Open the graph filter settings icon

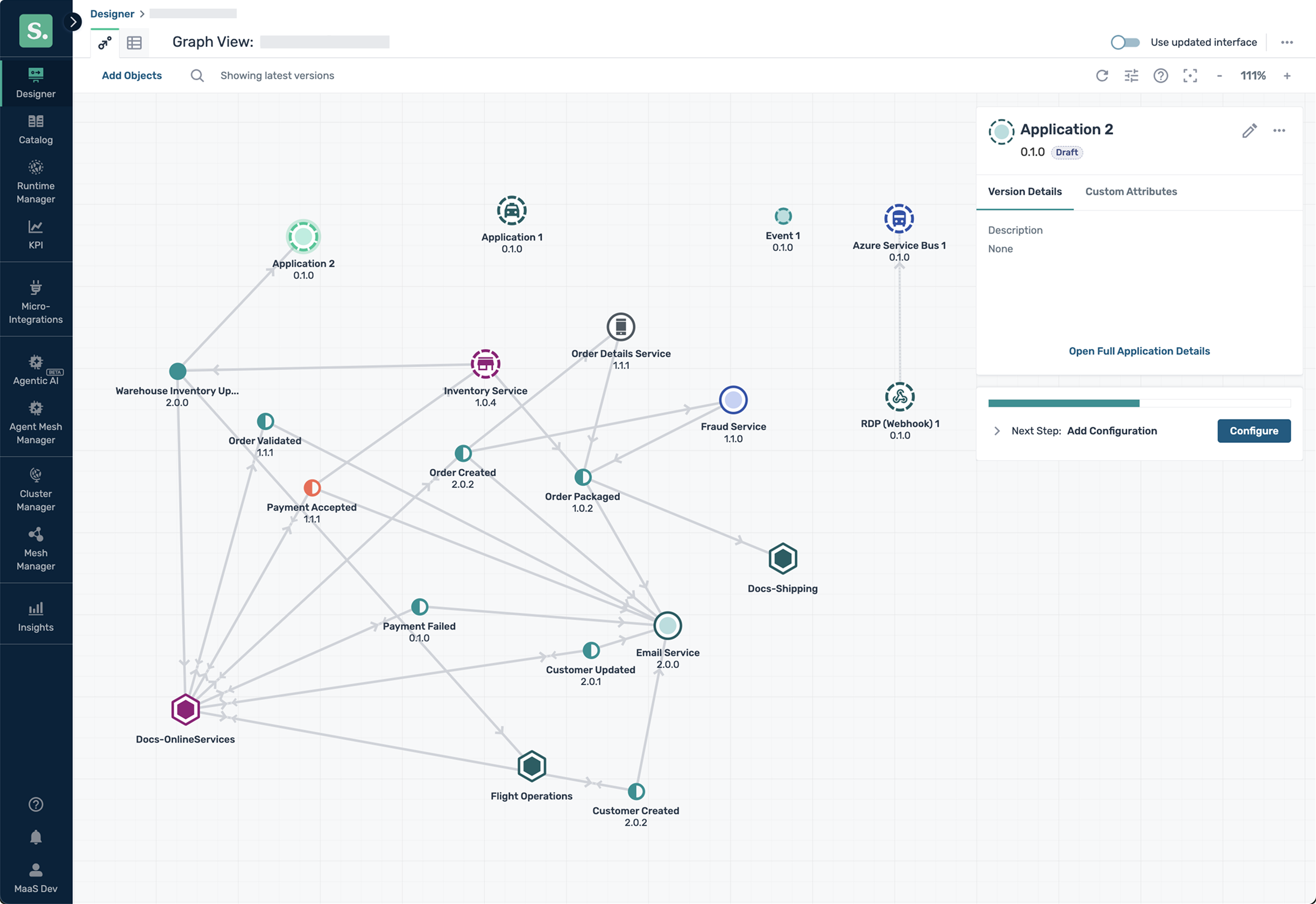click(1131, 75)
